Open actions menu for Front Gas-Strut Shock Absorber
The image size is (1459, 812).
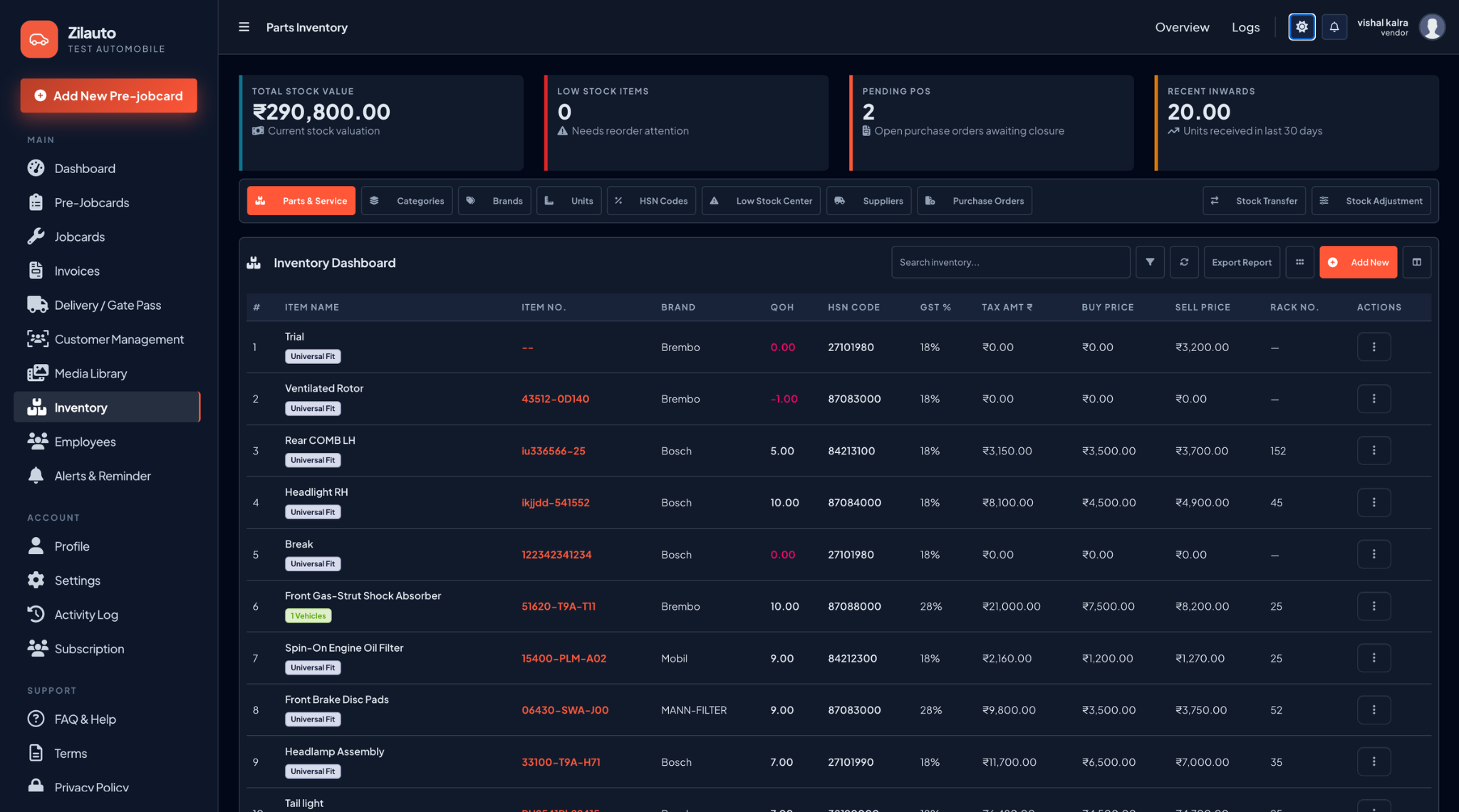[x=1374, y=606]
